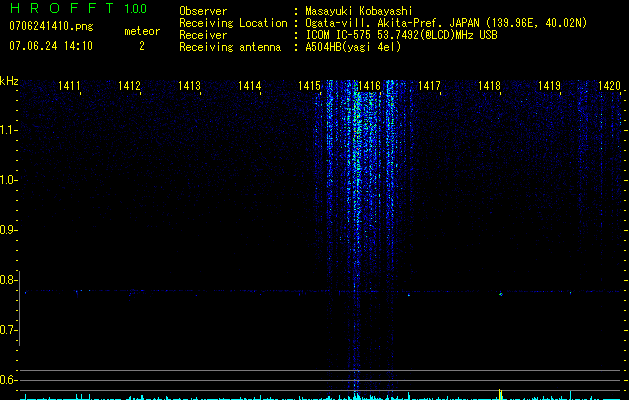
Task: Click the 1417 time axis marker
Action: [x=429, y=85]
